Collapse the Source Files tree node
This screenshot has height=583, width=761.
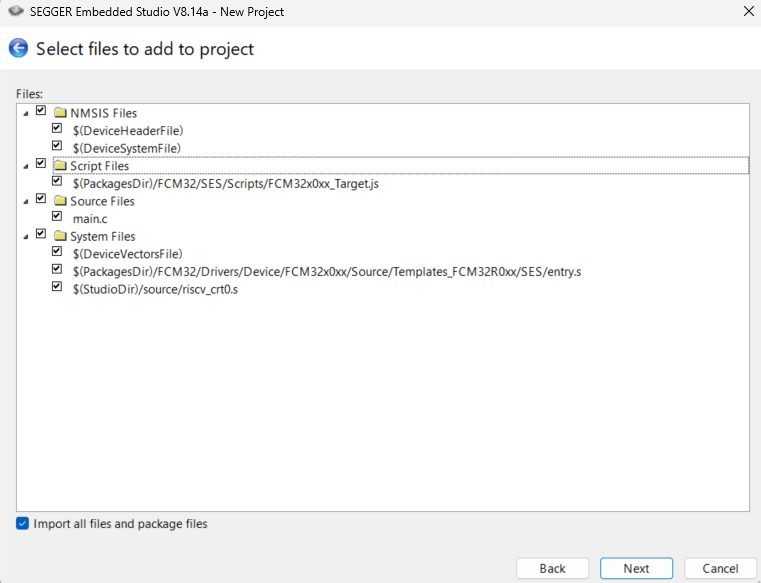(x=25, y=201)
